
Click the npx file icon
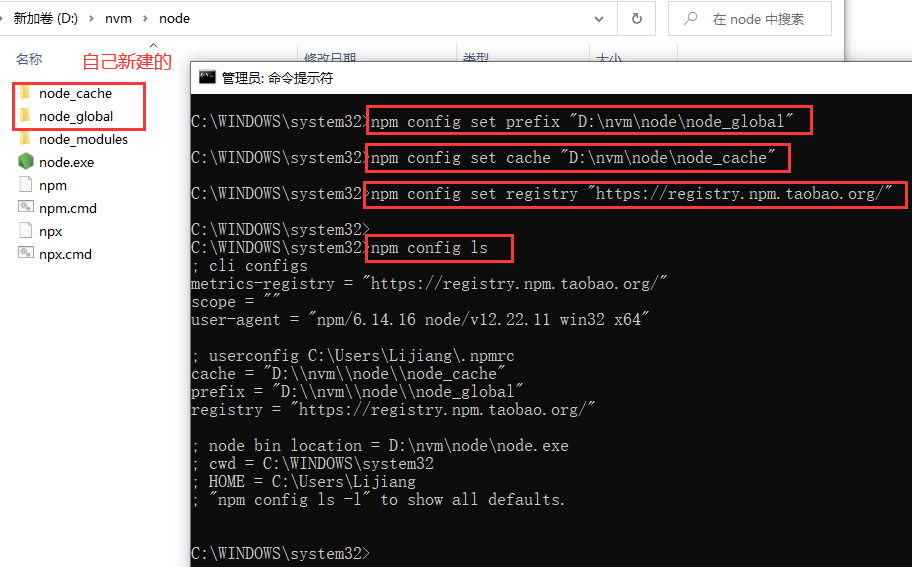(26, 231)
